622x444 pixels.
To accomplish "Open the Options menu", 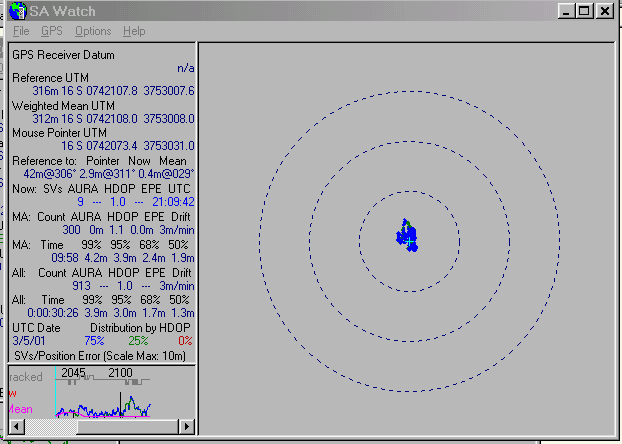I will coord(93,31).
